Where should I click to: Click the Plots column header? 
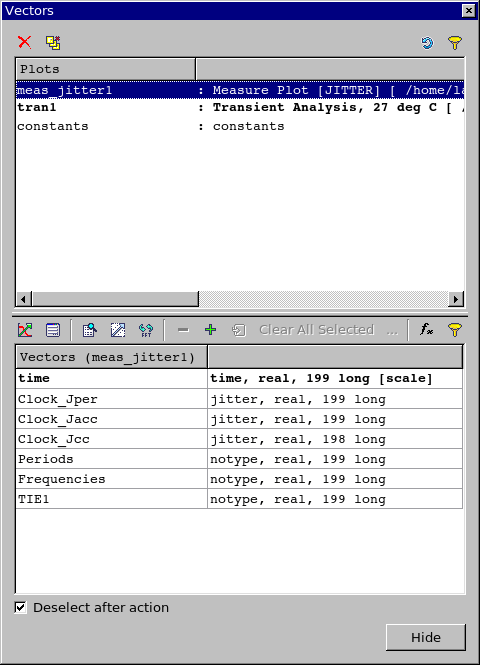pyautogui.click(x=106, y=69)
